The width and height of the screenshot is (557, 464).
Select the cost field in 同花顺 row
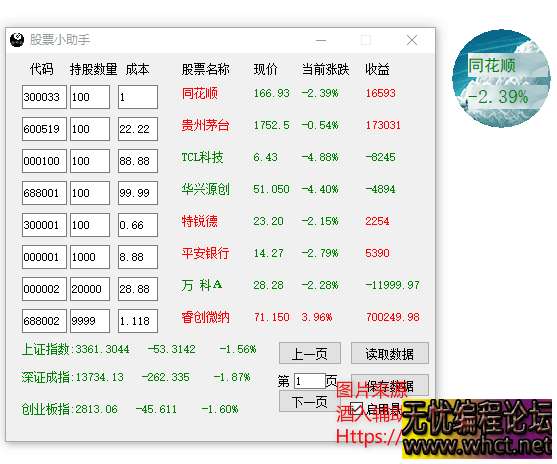(x=138, y=97)
